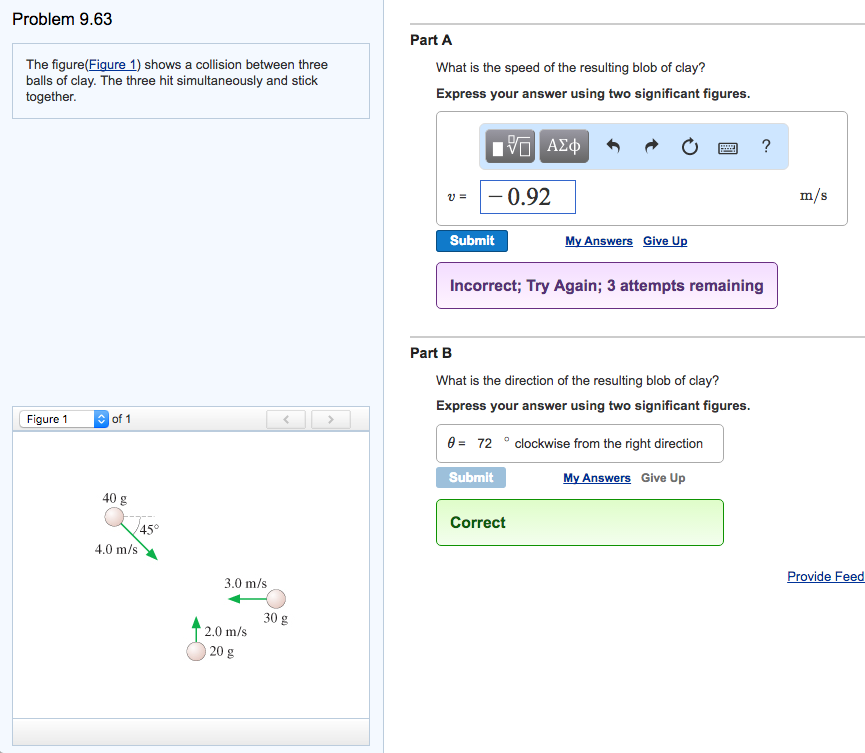
Task: Open My Answers link in Part B
Action: 597,478
